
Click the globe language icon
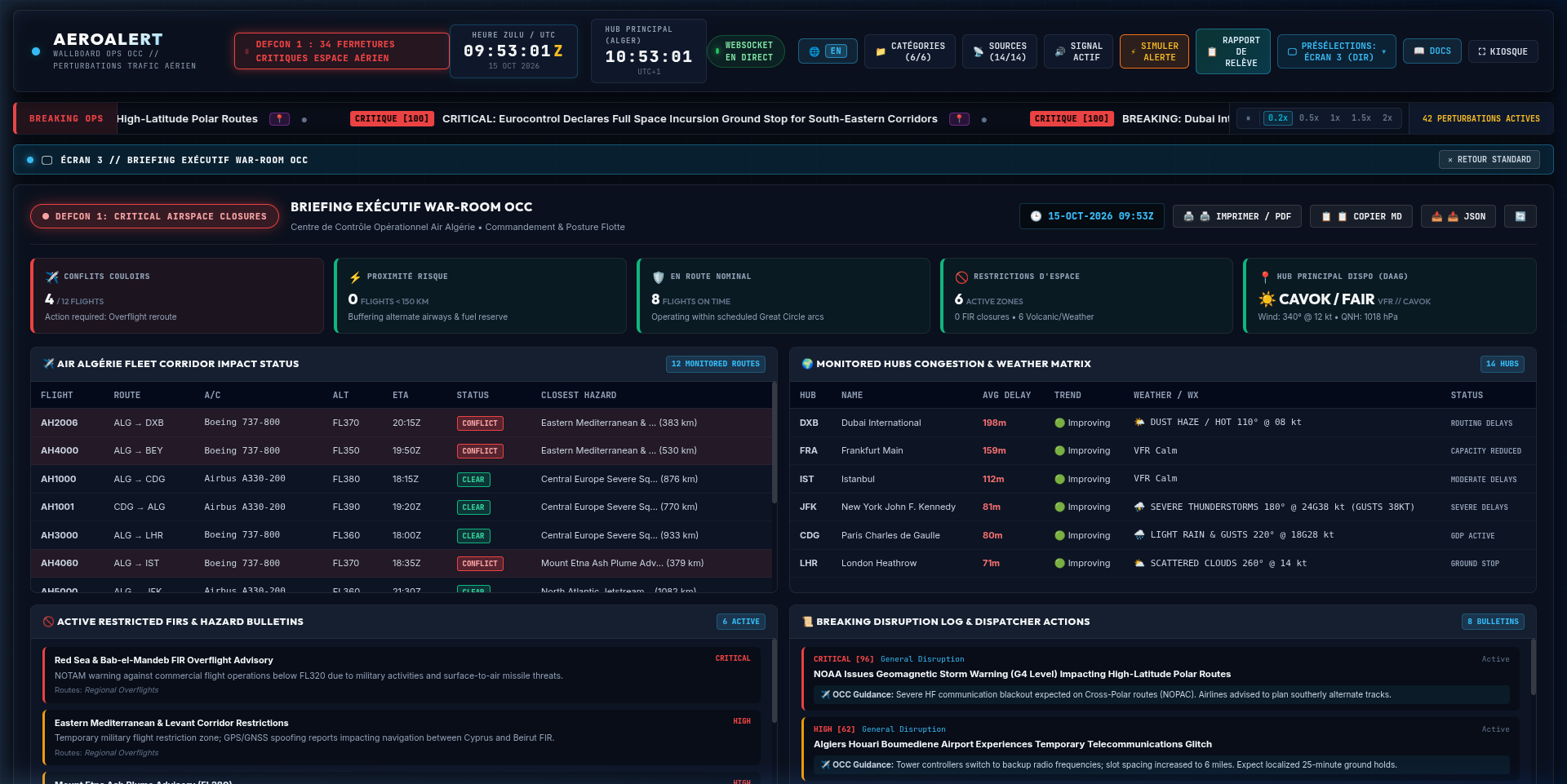coord(815,51)
